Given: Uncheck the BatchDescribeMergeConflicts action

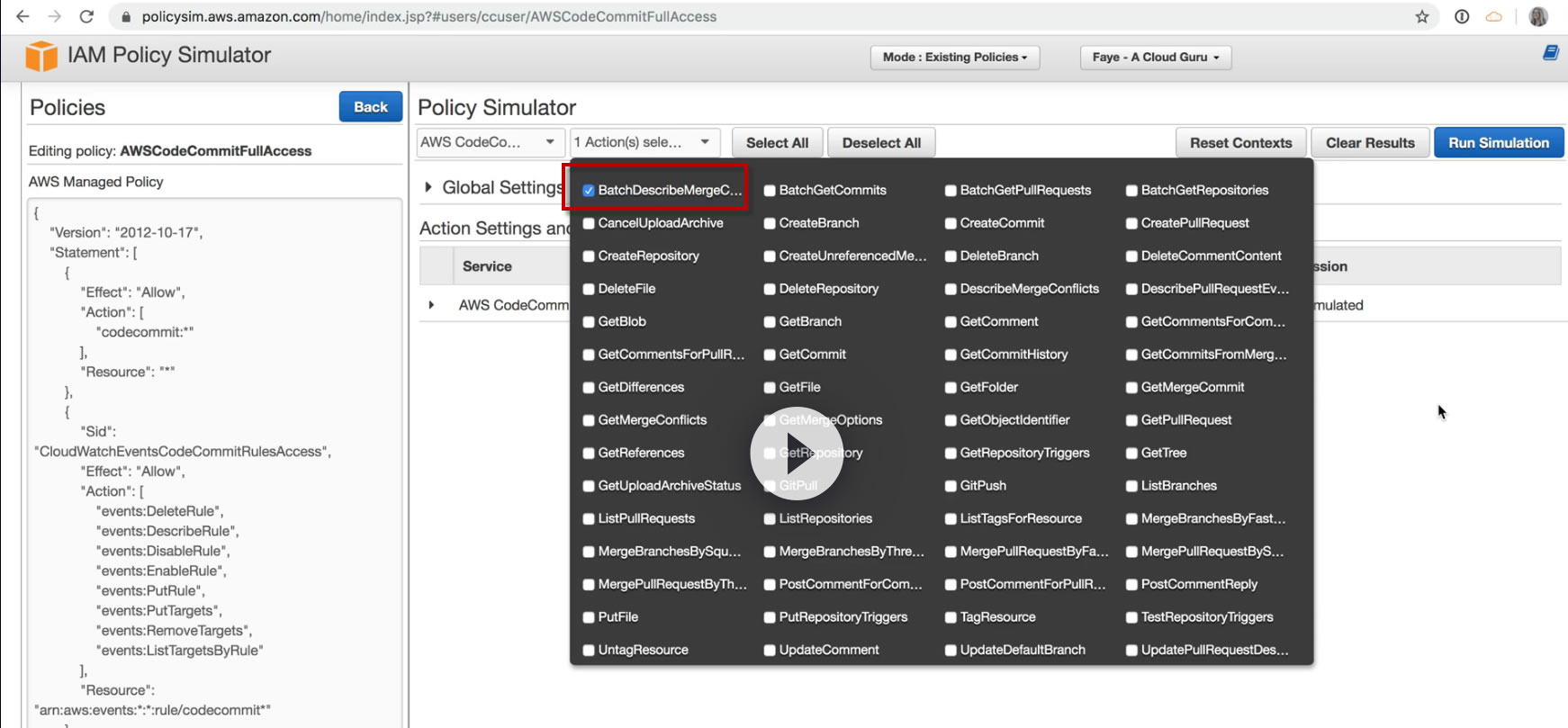Looking at the screenshot, I should click(x=589, y=191).
